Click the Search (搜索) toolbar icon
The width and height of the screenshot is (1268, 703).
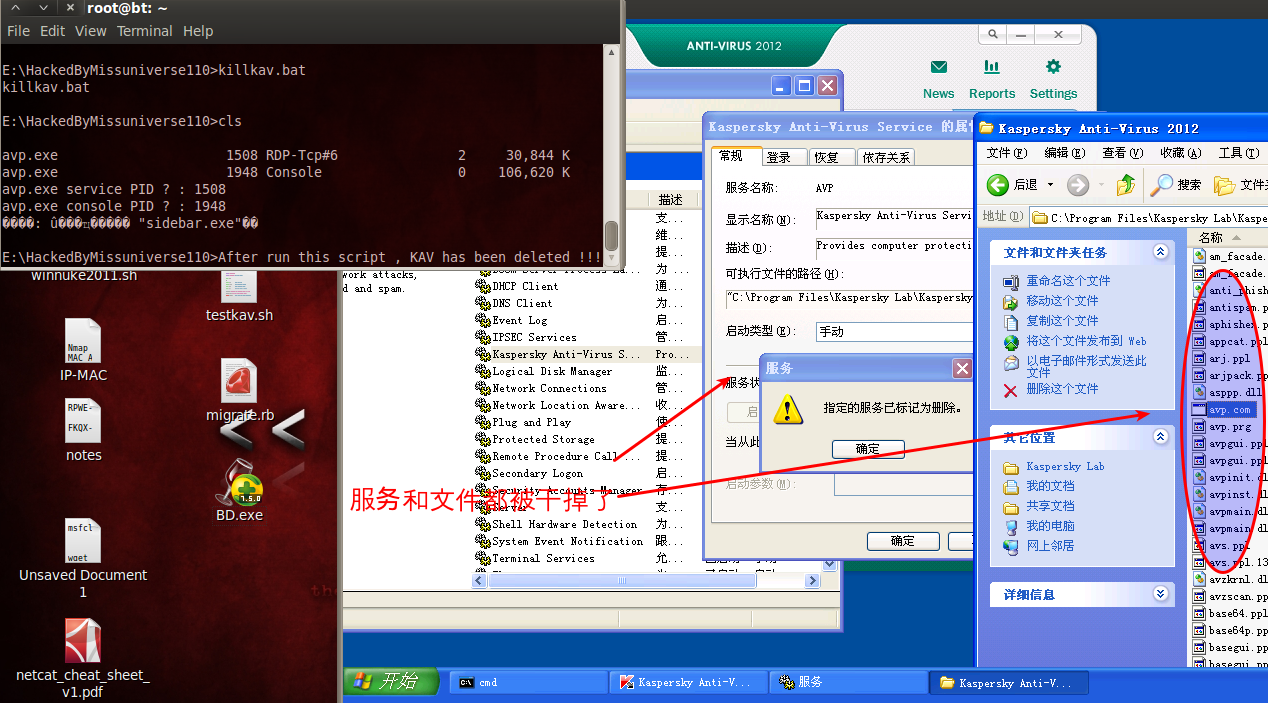[x=1175, y=185]
